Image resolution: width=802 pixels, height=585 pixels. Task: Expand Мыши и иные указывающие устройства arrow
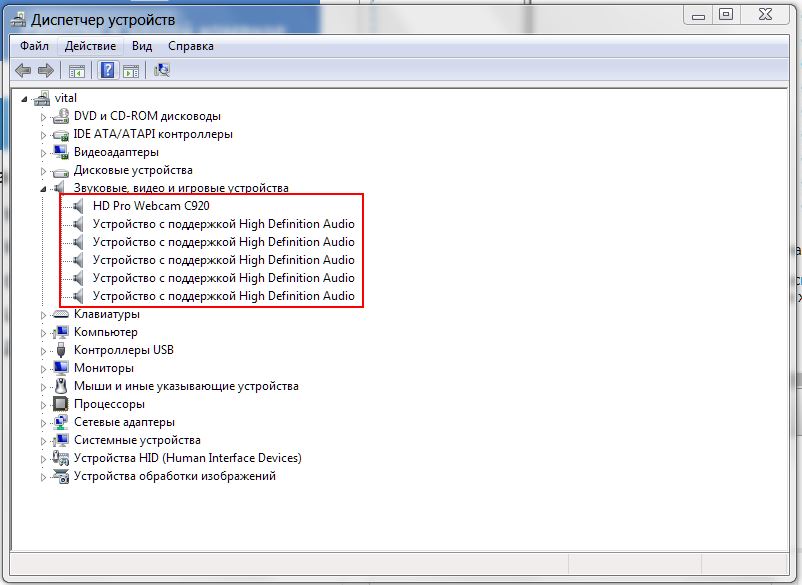[43, 387]
